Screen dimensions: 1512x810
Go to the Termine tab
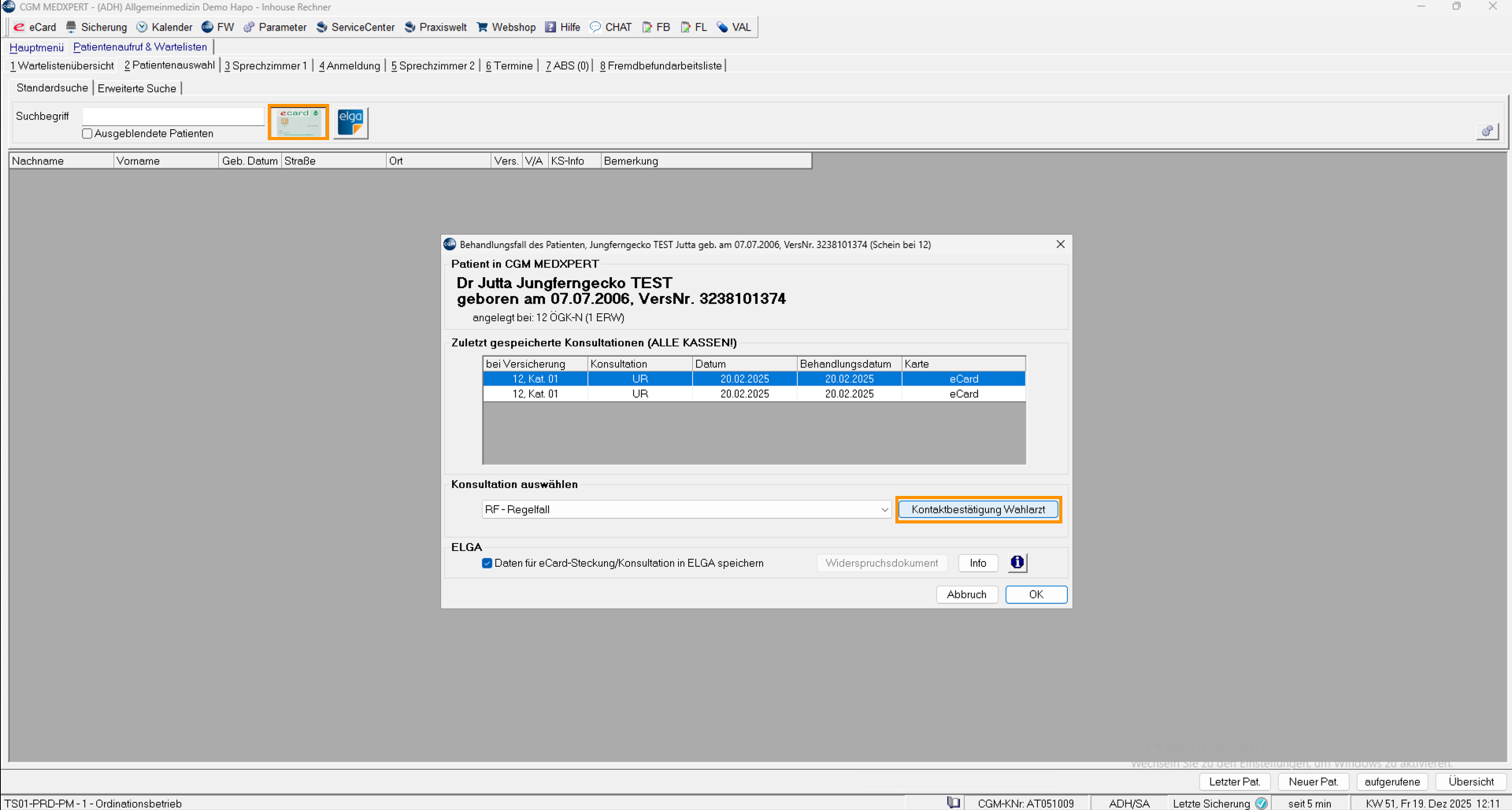[510, 65]
